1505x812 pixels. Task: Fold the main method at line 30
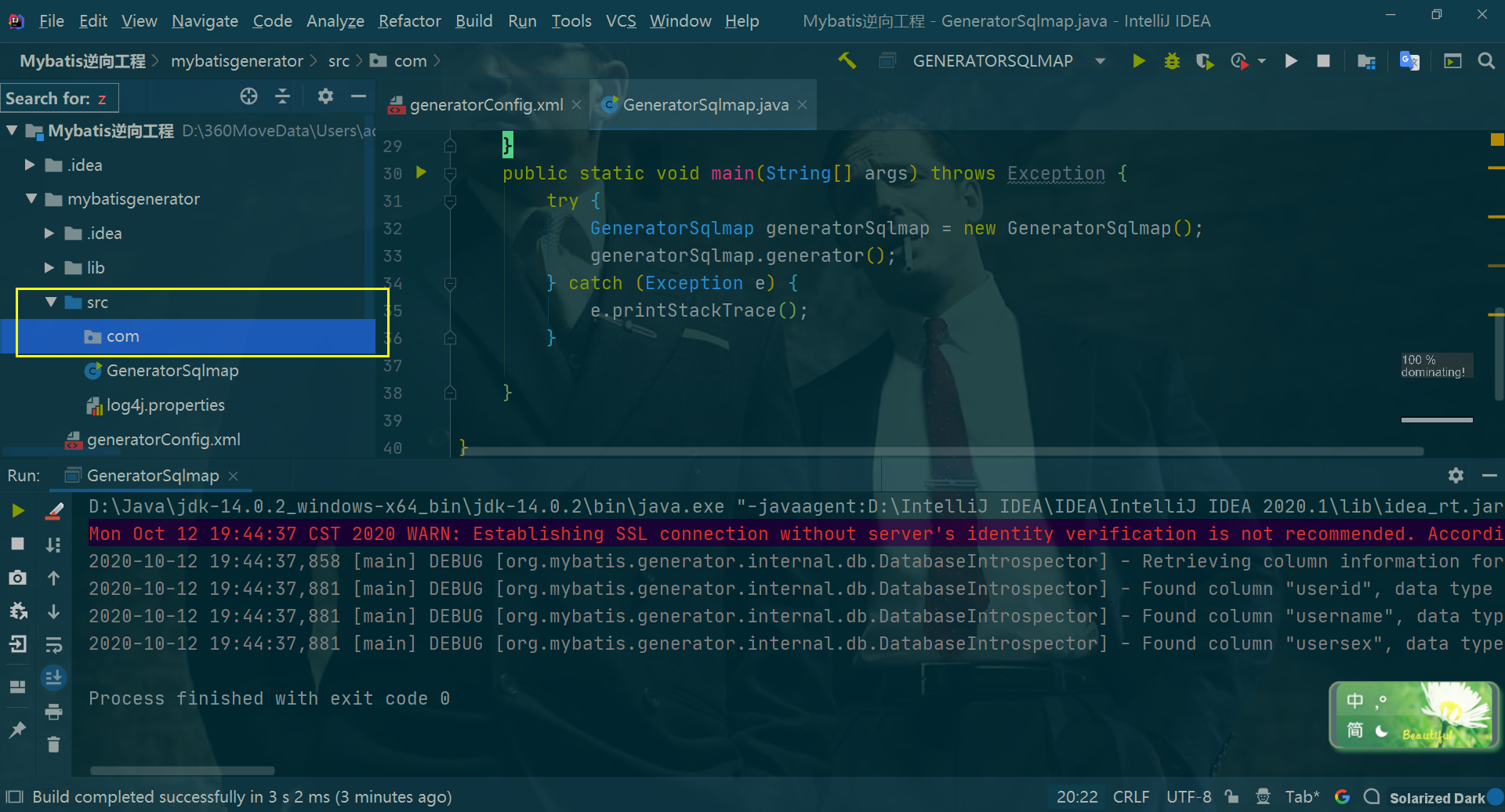tap(450, 173)
